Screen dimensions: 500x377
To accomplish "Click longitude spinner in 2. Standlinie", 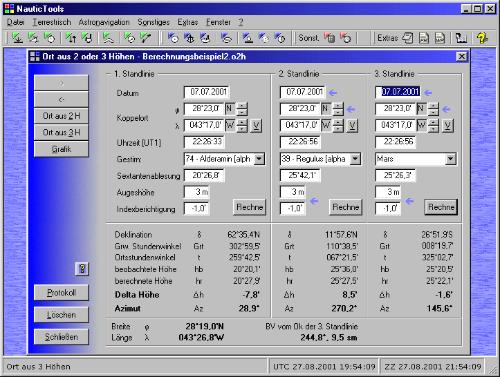I will point(338,125).
